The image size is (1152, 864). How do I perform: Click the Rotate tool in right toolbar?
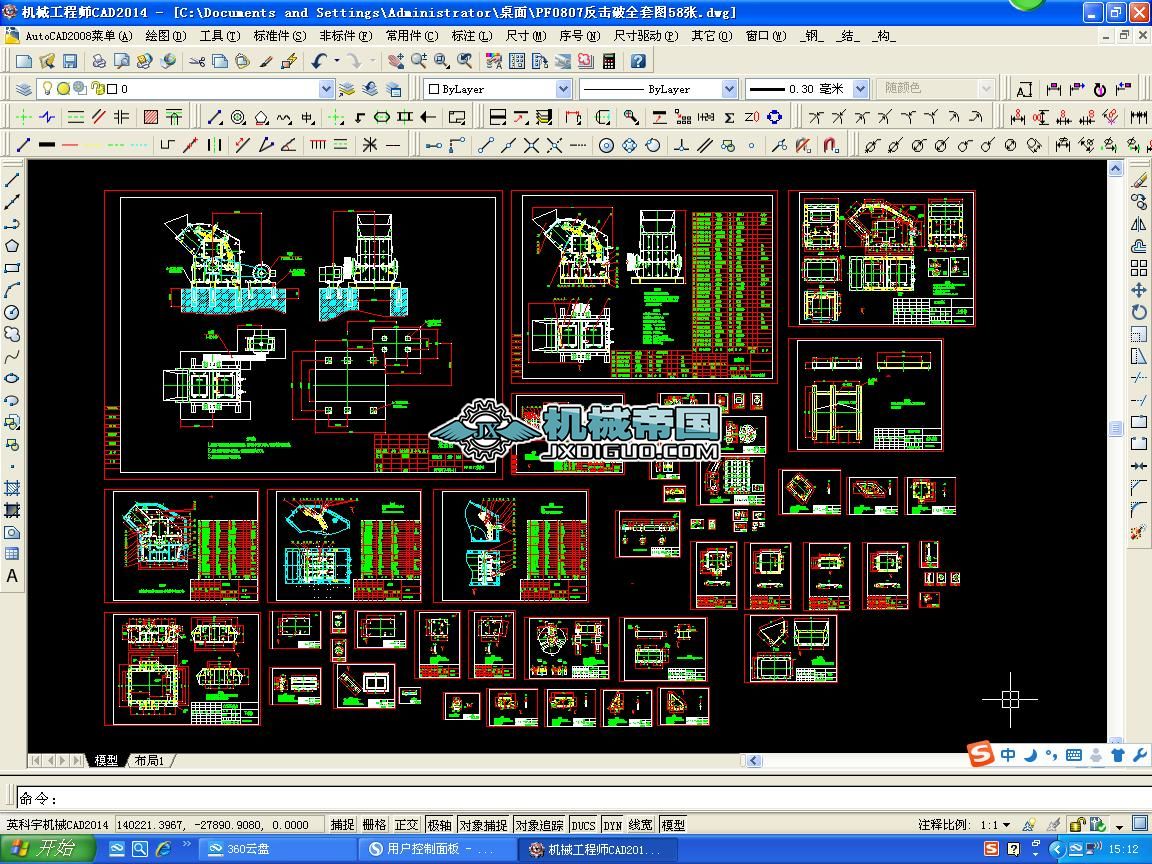[x=1139, y=312]
